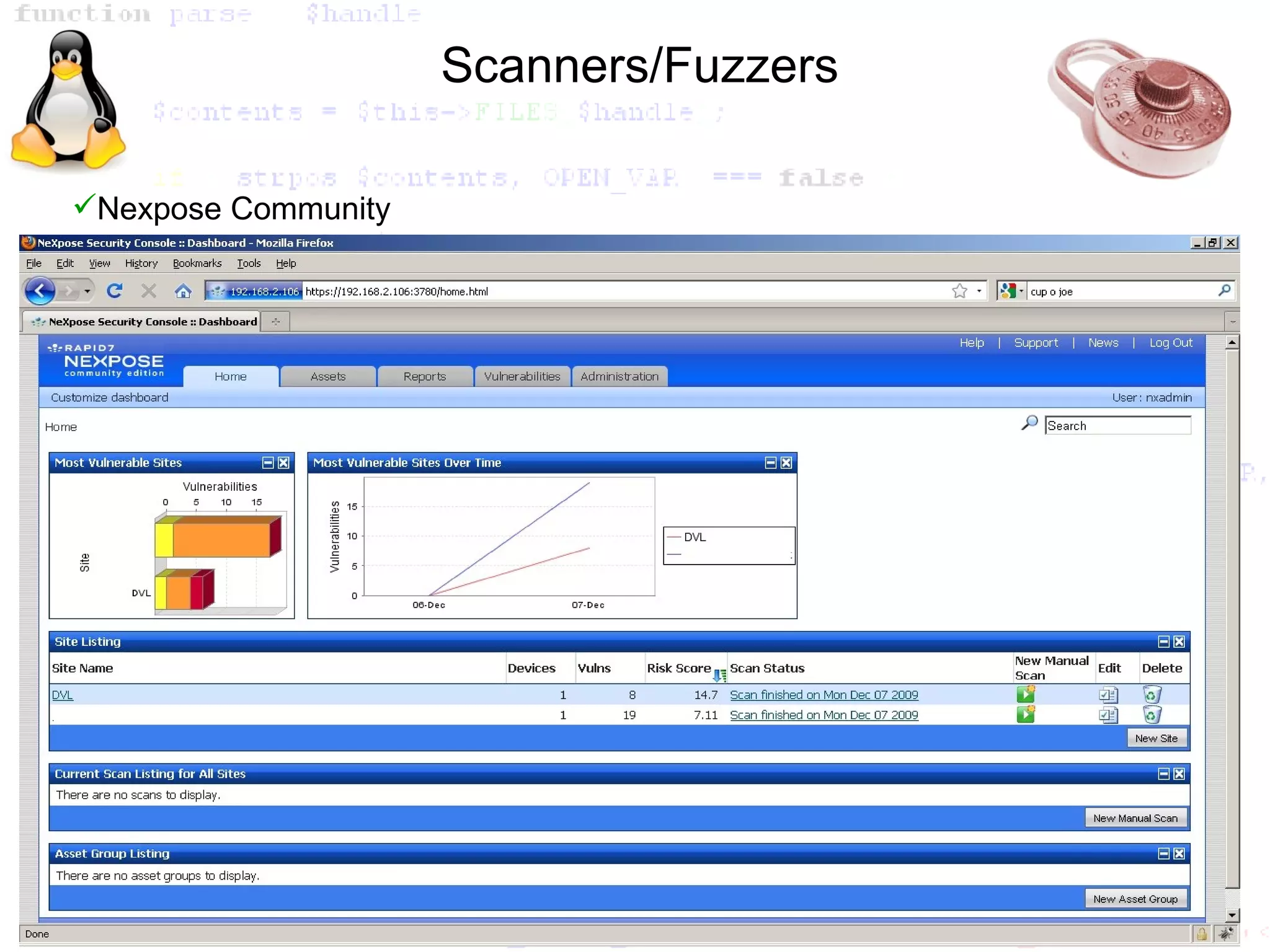Open the list all tabs dropdown
The height and width of the screenshot is (952, 1270).
pos(1232,321)
